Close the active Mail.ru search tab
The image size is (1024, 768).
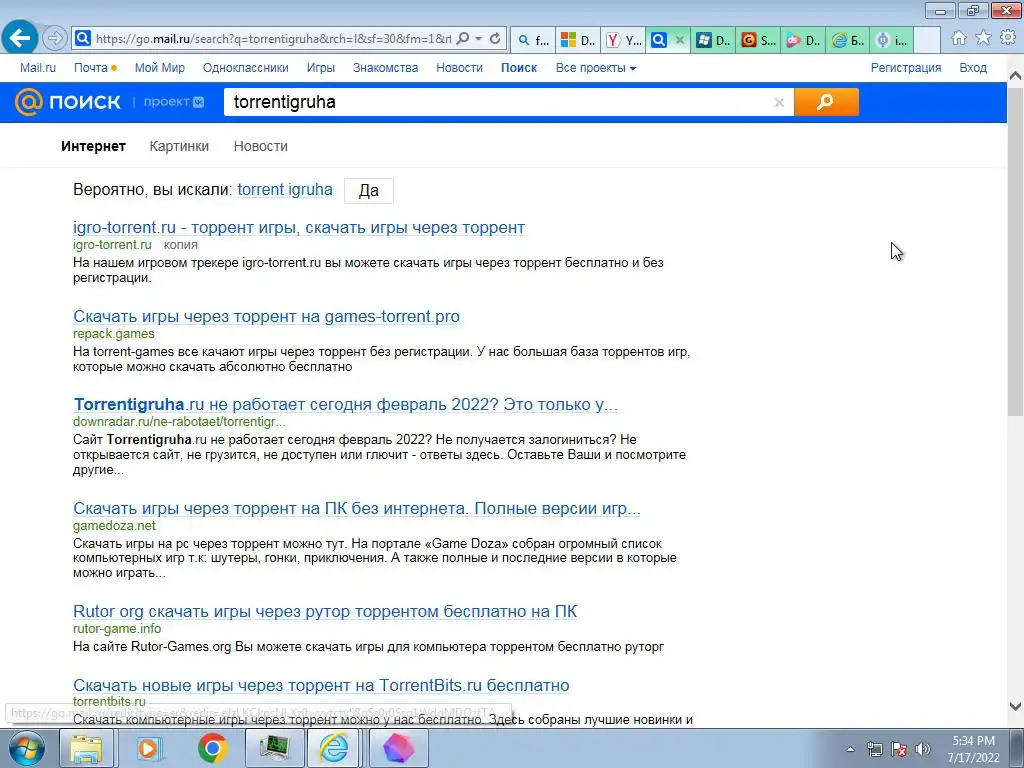(679, 40)
